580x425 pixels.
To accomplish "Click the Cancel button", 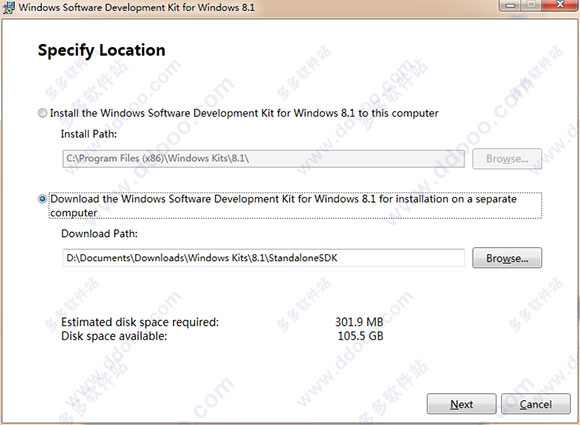I will [536, 404].
